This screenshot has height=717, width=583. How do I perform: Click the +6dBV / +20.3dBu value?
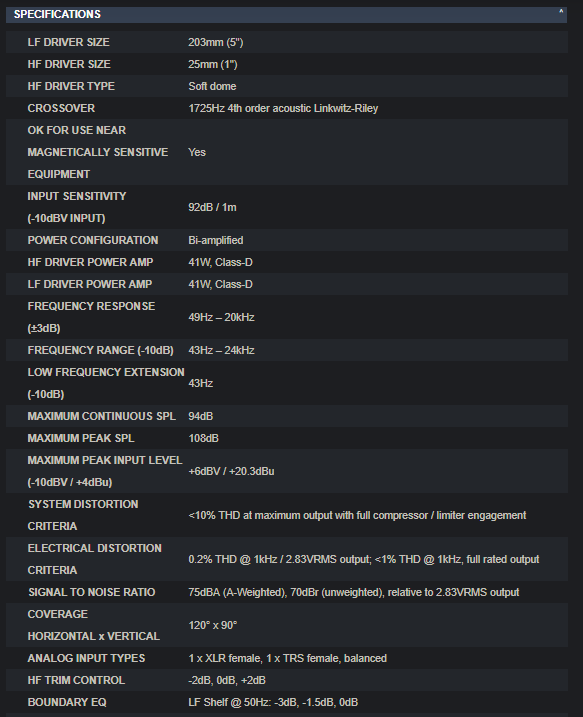click(231, 471)
